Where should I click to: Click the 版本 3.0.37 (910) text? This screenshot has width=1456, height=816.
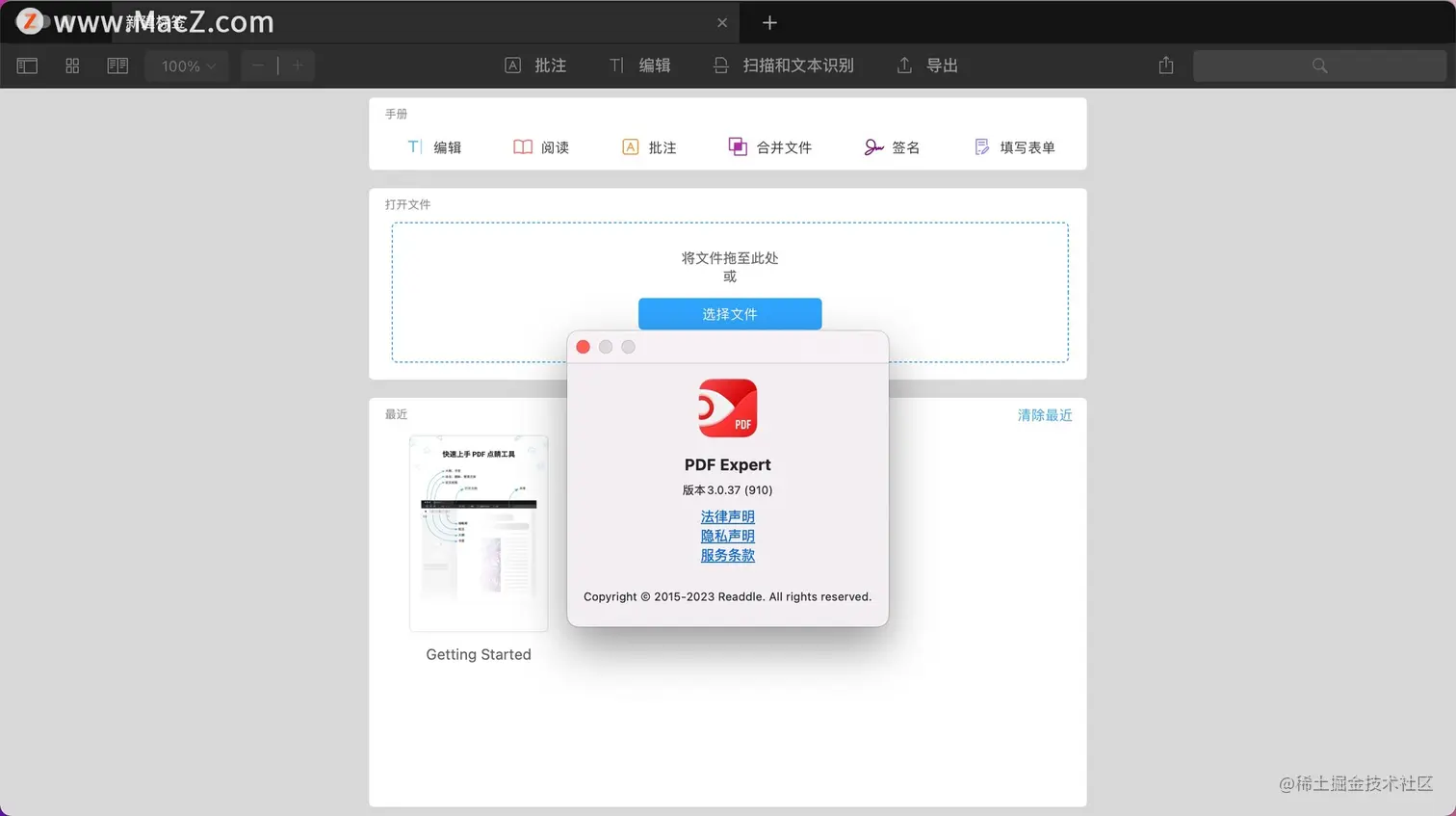point(728,490)
